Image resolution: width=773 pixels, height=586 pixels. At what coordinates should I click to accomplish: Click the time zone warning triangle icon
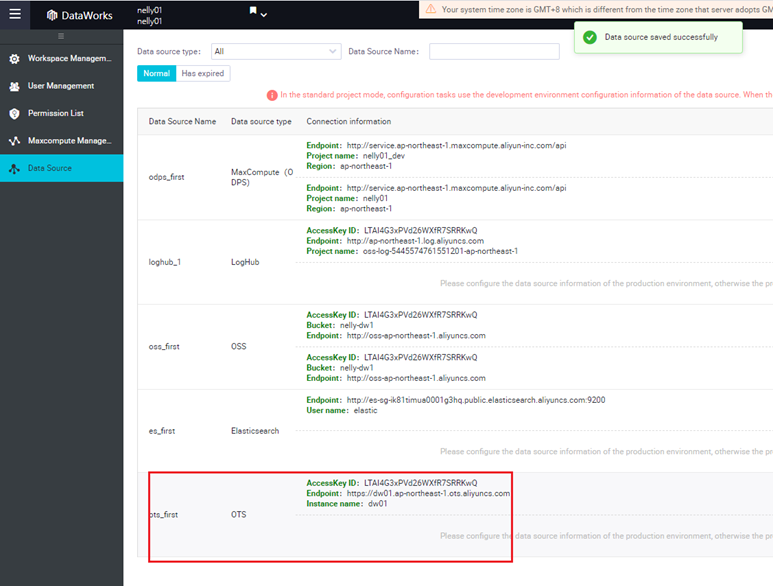pyautogui.click(x=431, y=9)
